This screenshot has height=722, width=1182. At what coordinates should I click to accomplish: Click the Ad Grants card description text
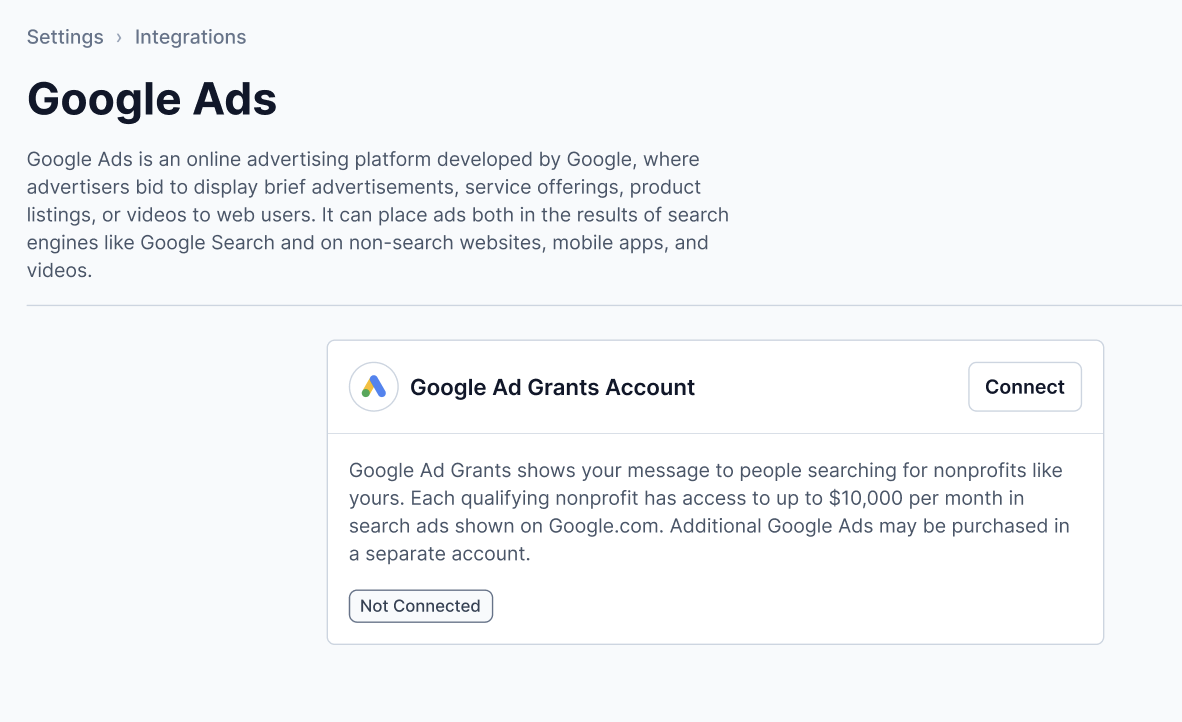click(x=709, y=512)
